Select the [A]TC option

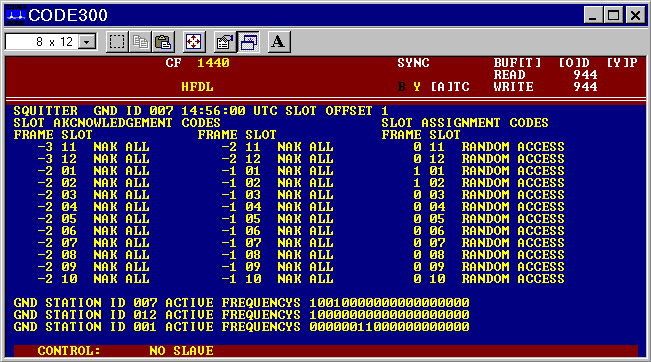pyautogui.click(x=450, y=87)
